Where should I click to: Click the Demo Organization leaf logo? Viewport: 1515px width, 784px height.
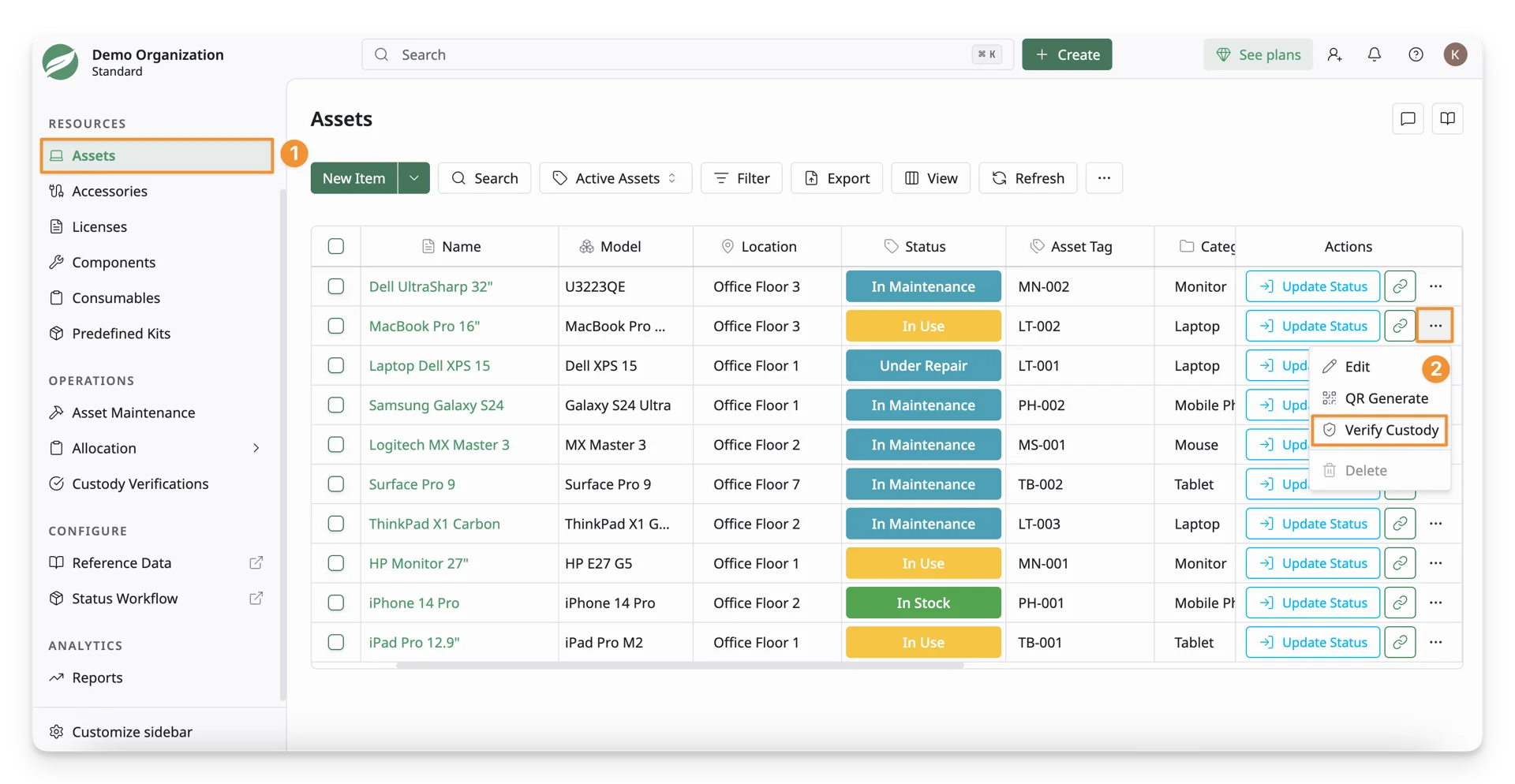click(x=60, y=62)
